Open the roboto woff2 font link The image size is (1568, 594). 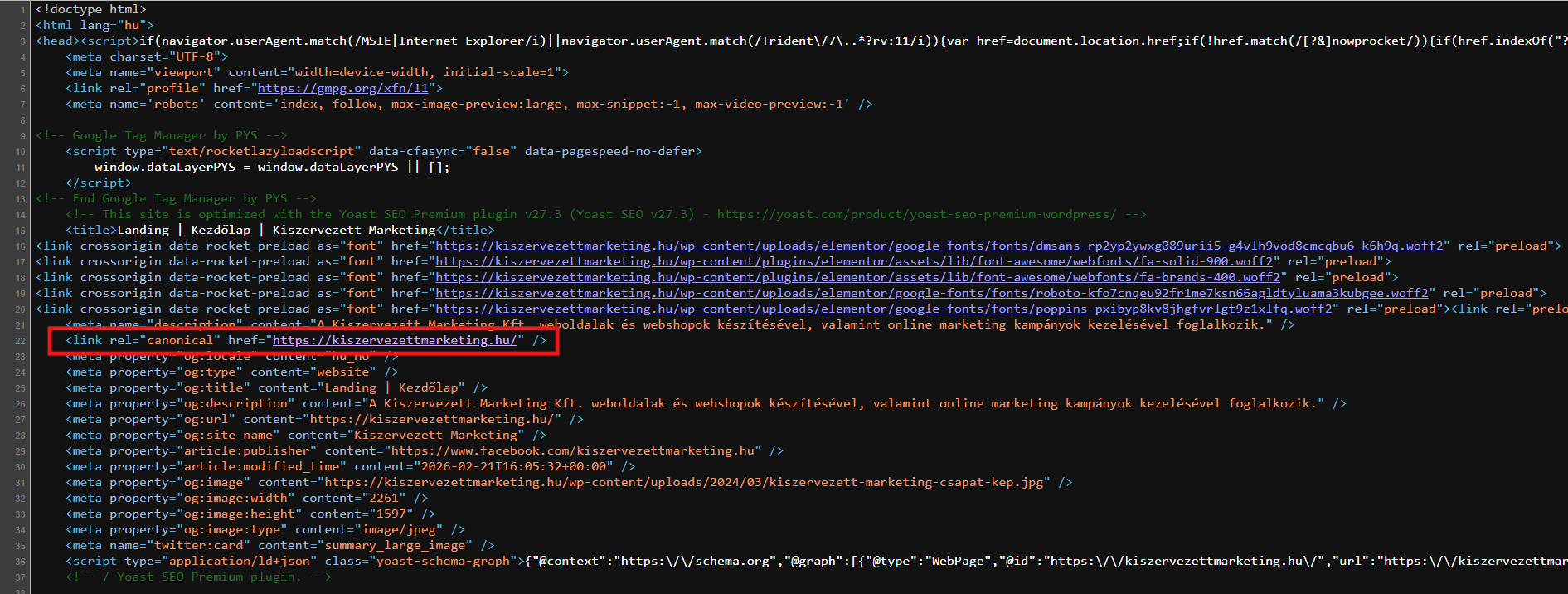pyautogui.click(x=932, y=293)
